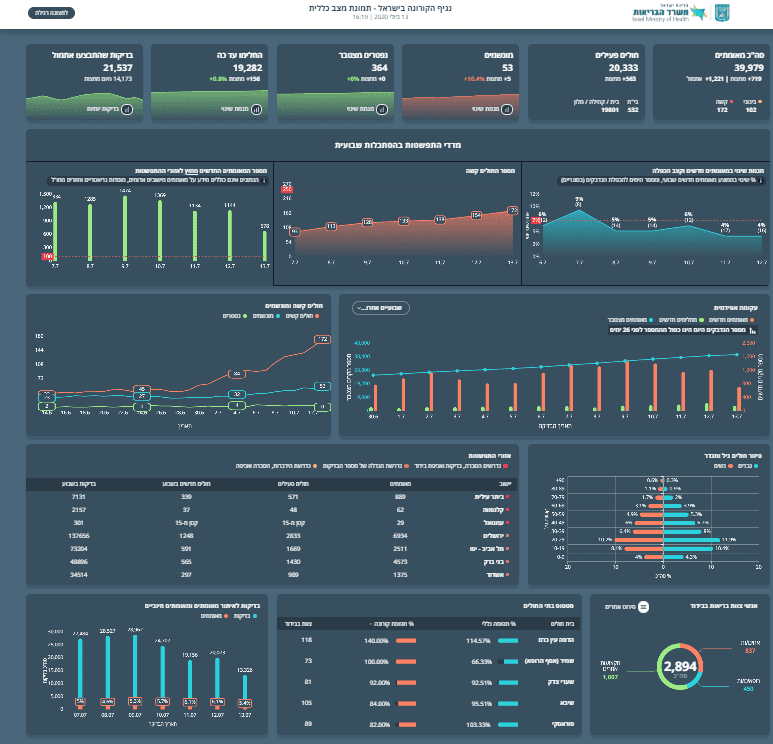
Task: Click the outbreak row with 34514 weekly tests
Action: point(272,575)
